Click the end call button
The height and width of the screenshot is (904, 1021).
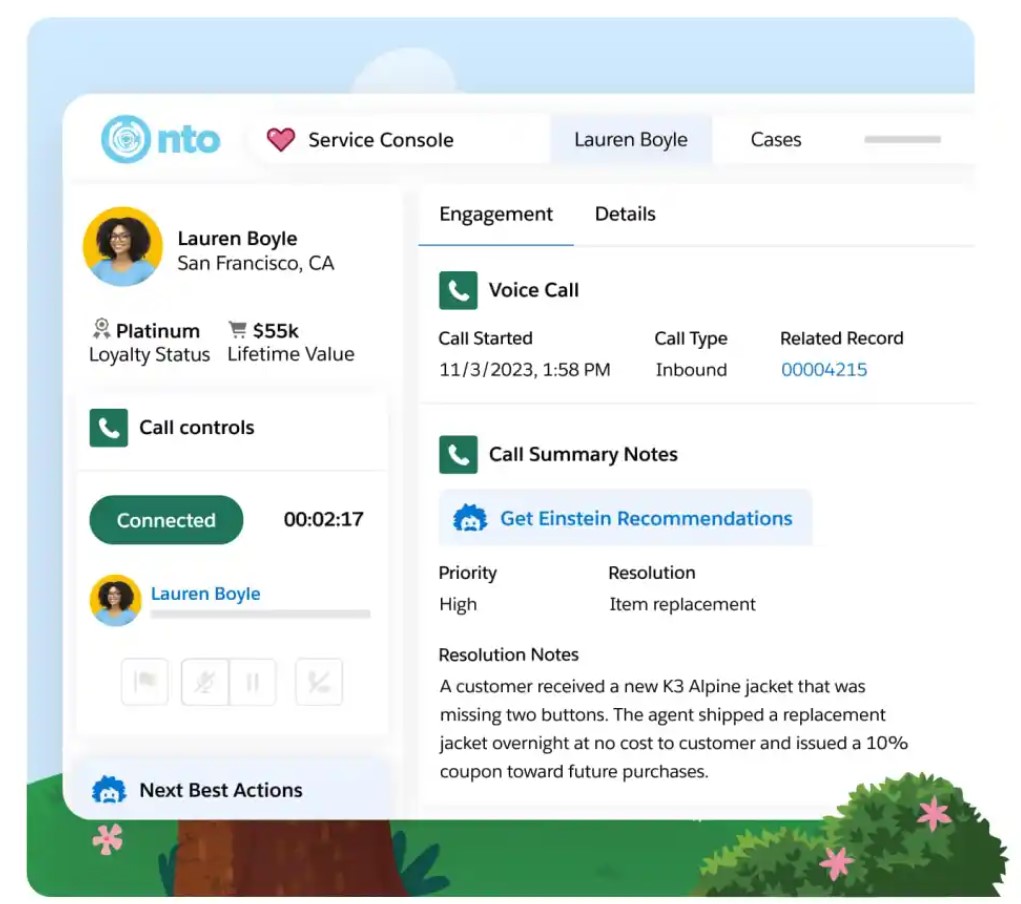pos(319,682)
